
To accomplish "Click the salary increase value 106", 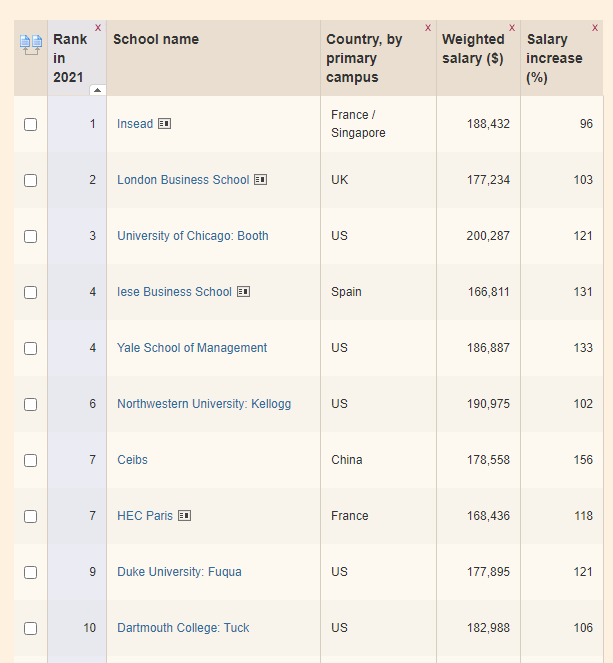I will 583,628.
